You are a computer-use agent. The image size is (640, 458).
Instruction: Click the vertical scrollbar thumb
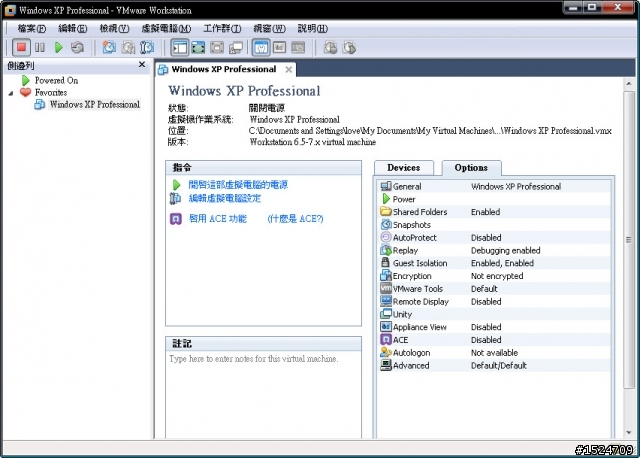click(x=629, y=240)
